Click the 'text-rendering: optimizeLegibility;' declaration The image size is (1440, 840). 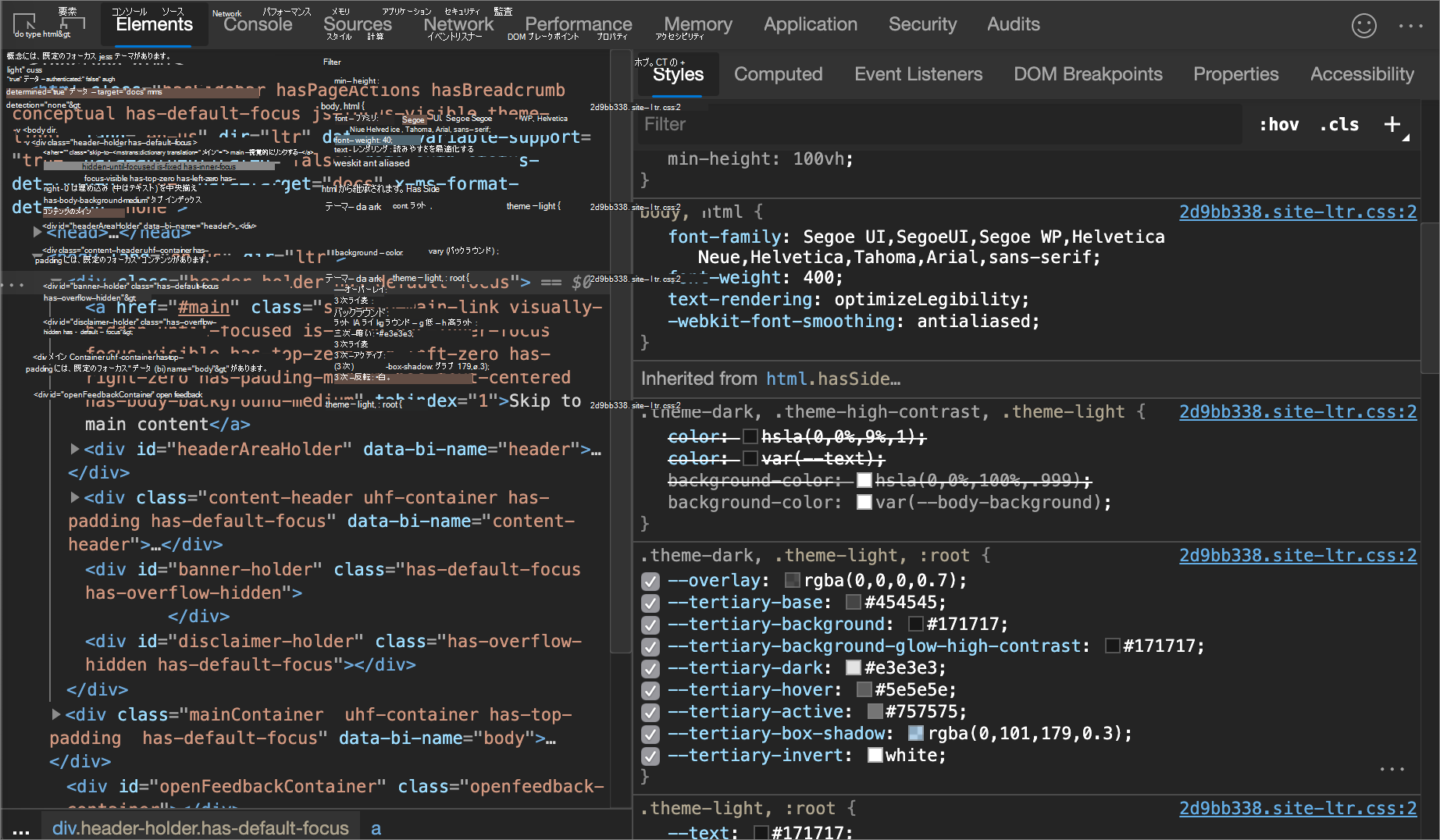click(x=849, y=299)
